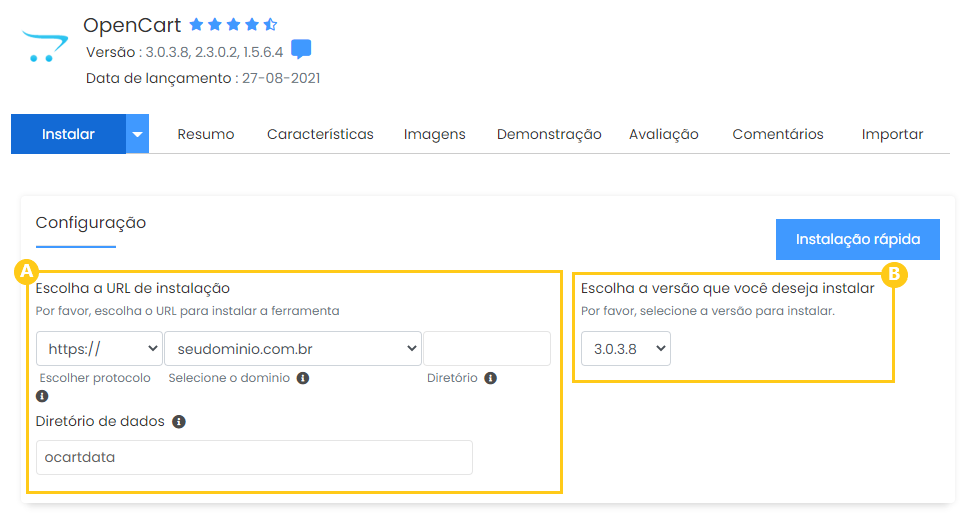This screenshot has height=525, width=972.
Task: Click the 'Selecione o domínio' label
Action: coord(229,378)
